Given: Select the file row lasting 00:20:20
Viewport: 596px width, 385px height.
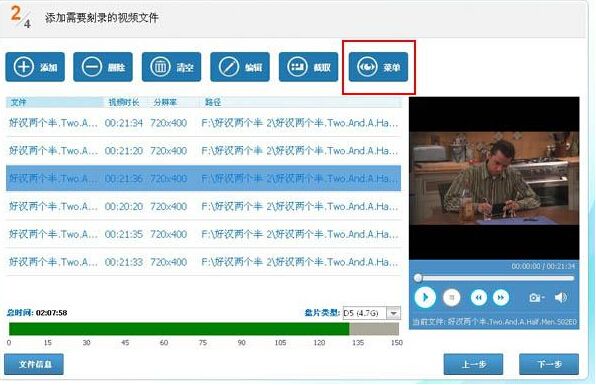Looking at the screenshot, I should click(x=203, y=206).
